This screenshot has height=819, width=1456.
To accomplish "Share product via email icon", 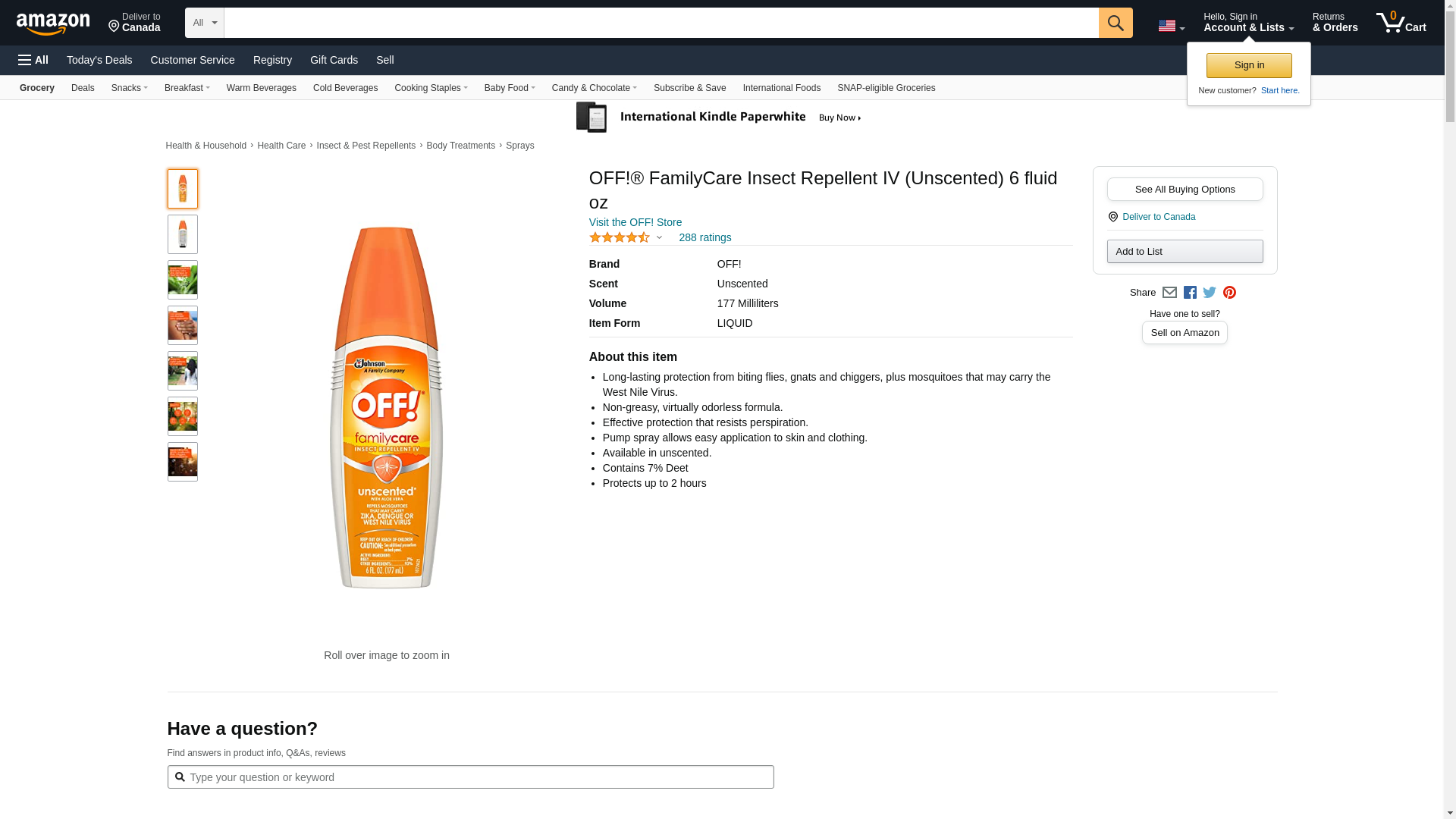I will 1169,293.
